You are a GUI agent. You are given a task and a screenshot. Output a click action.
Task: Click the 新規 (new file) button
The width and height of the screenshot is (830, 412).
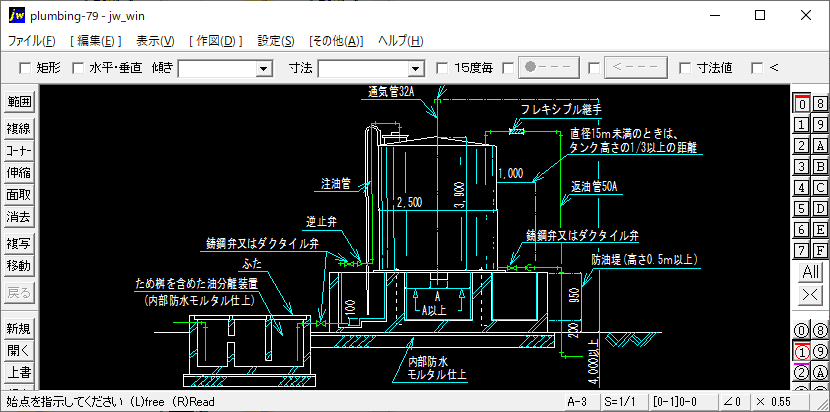point(19,329)
